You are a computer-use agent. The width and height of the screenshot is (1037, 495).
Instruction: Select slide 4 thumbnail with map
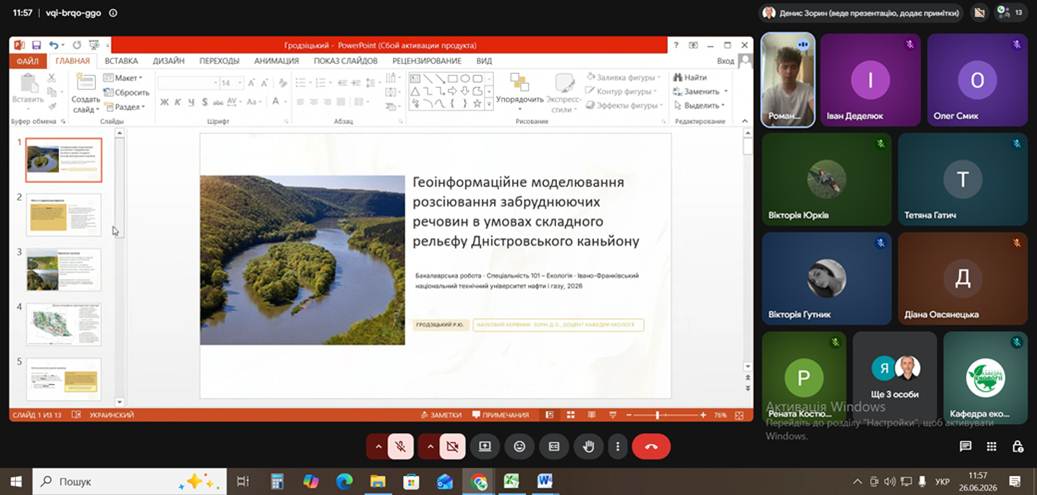click(63, 325)
